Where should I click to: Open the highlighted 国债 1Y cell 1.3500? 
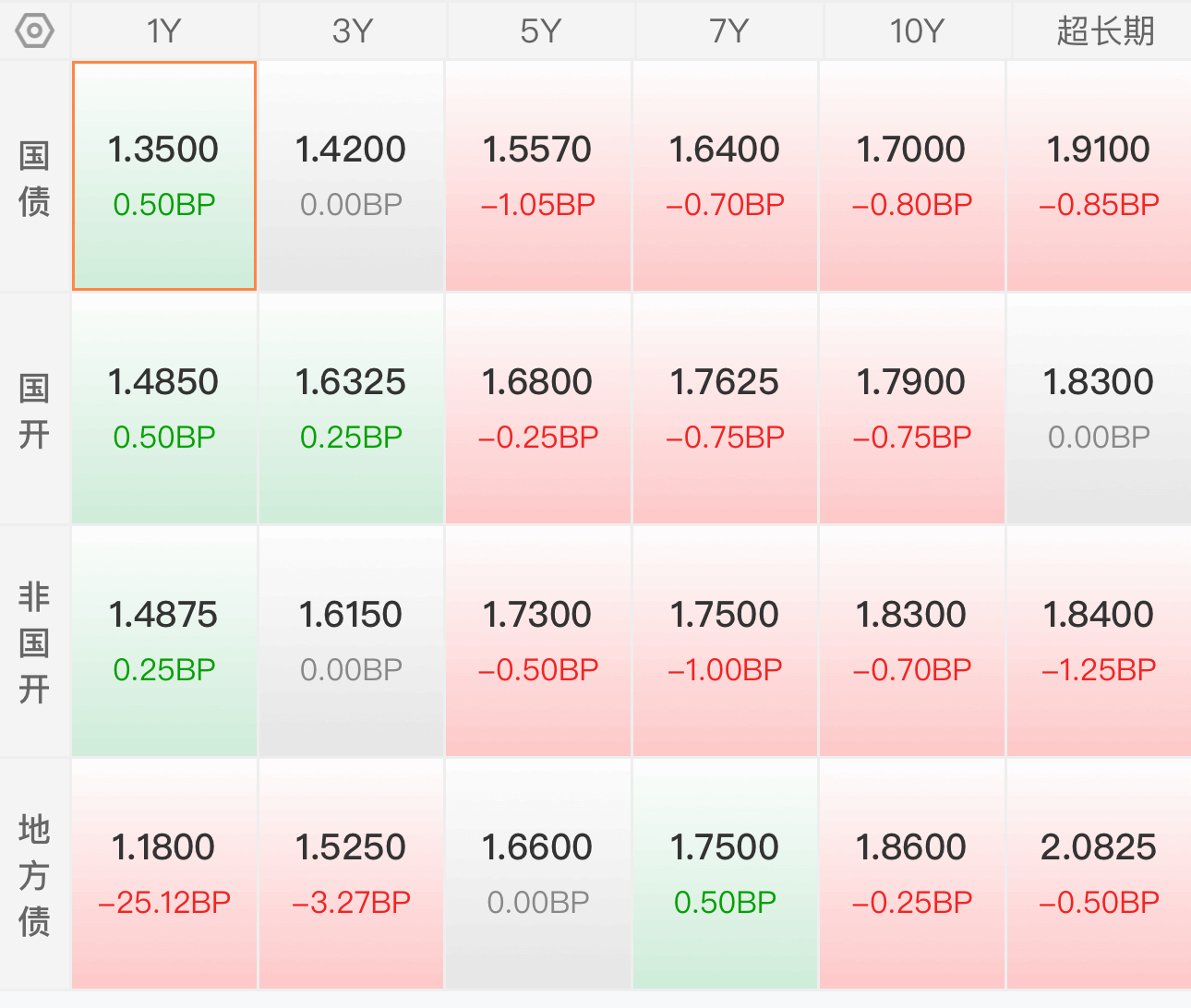pyautogui.click(x=164, y=176)
